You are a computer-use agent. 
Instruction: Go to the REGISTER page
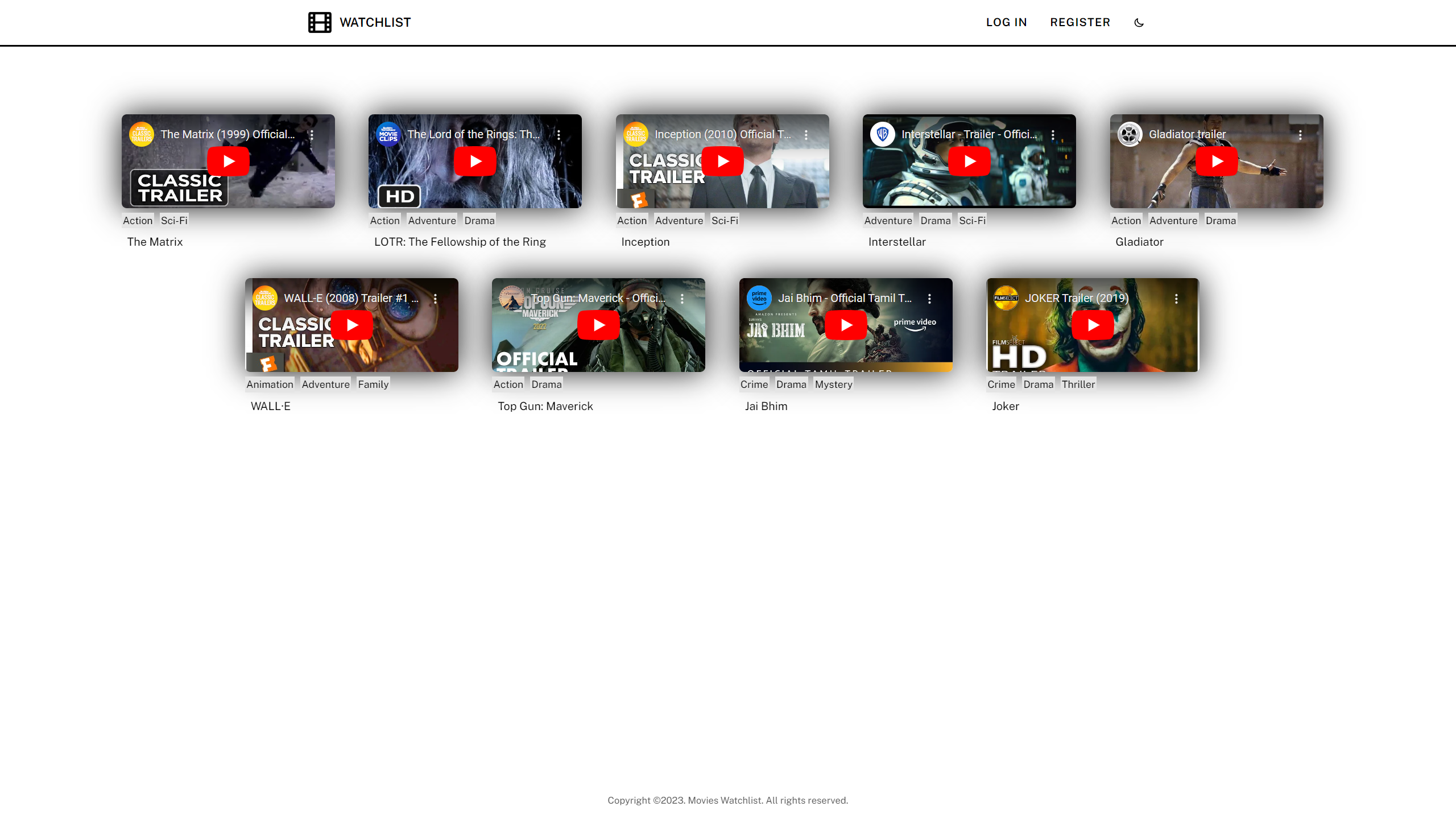coord(1080,22)
